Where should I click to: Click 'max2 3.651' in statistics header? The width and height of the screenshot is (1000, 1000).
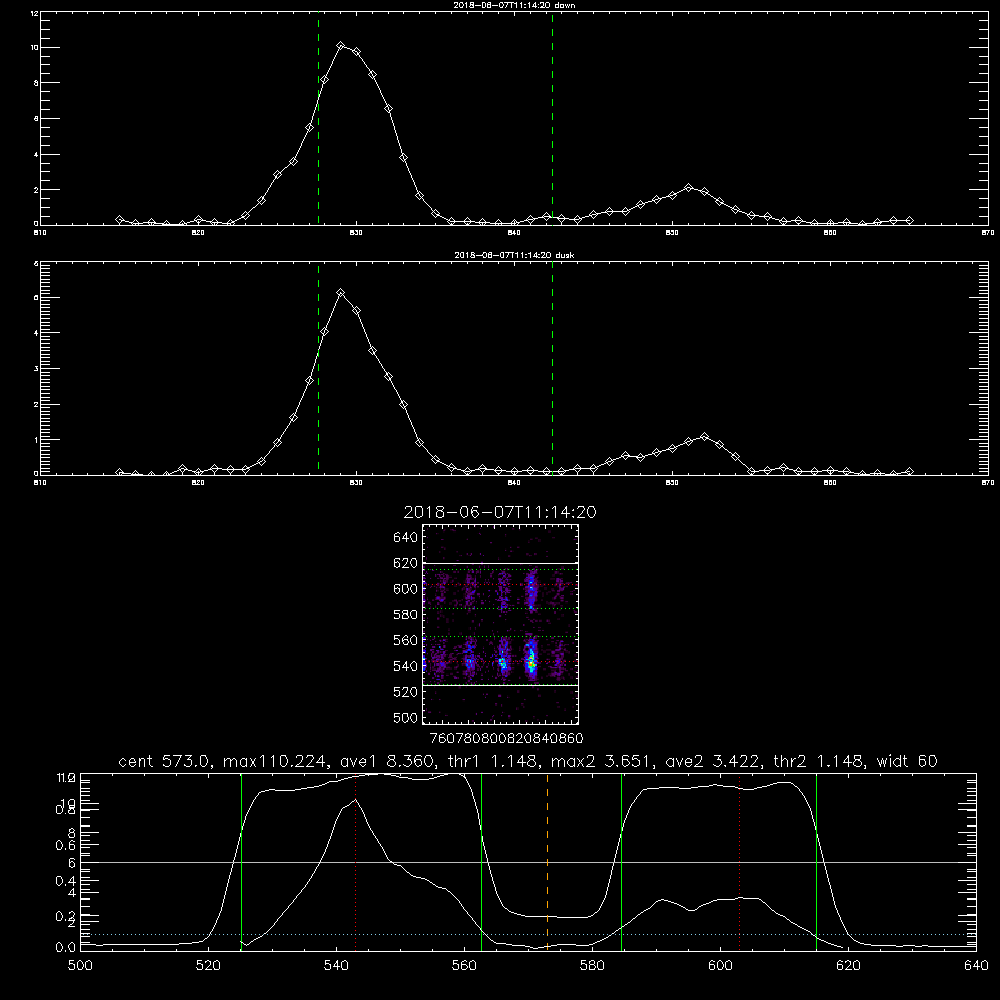[602, 761]
